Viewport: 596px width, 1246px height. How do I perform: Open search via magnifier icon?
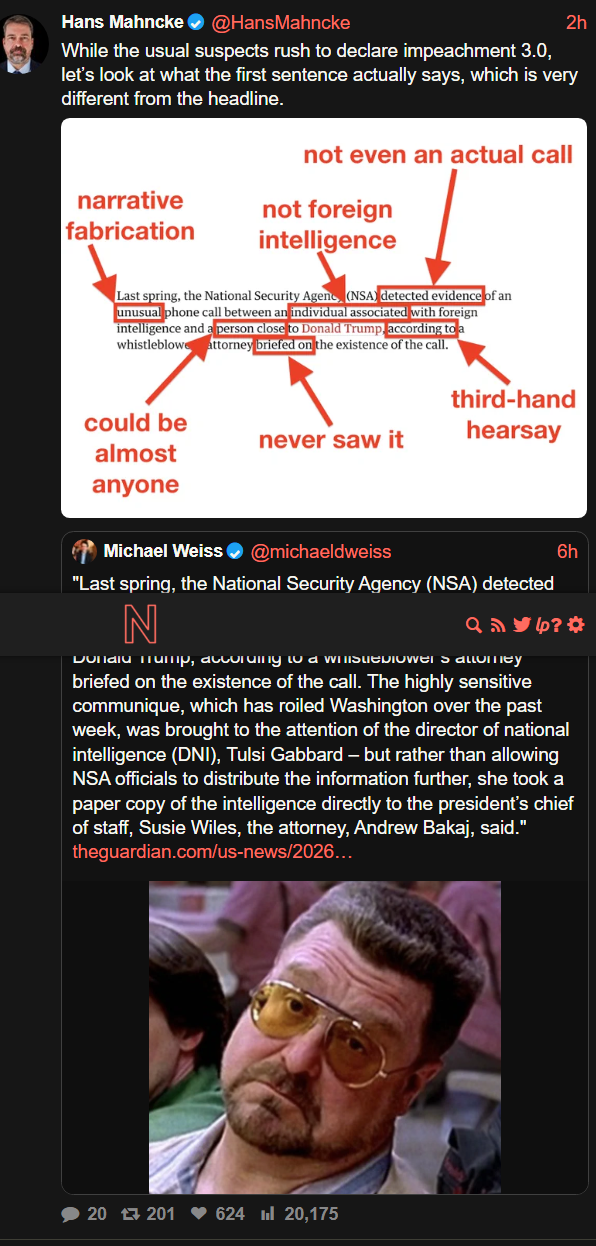[475, 625]
